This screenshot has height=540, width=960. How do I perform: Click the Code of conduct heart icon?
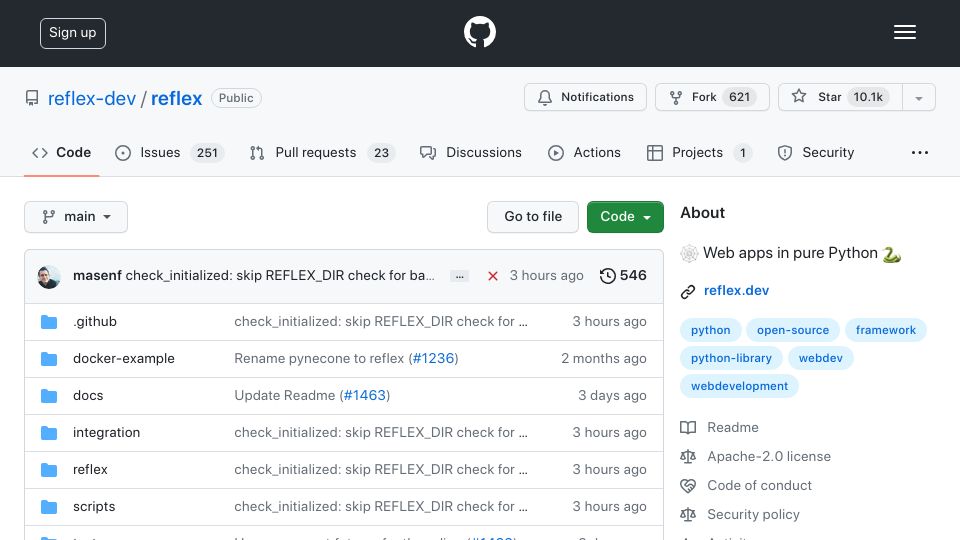[x=688, y=486]
